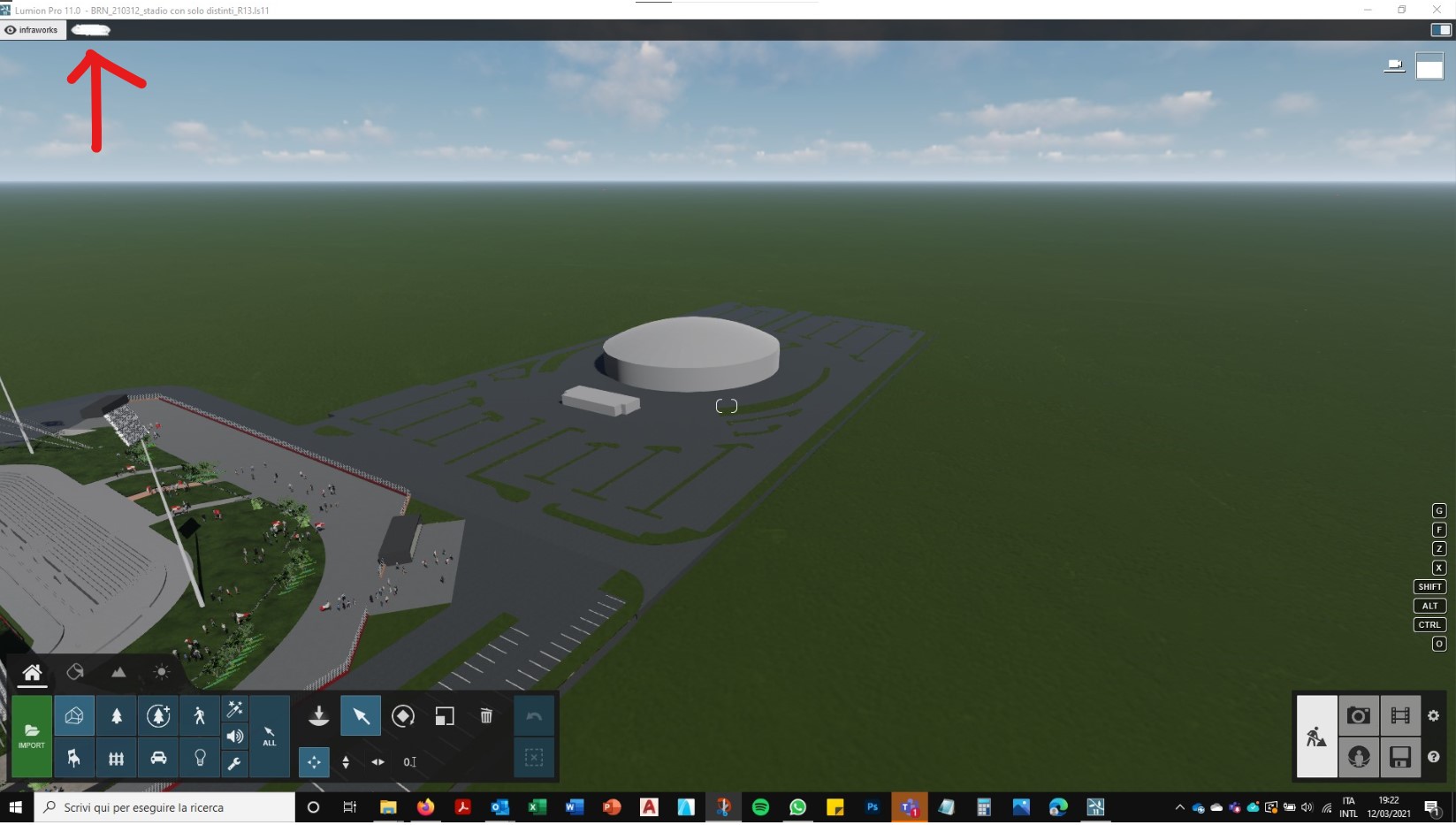
Task: Open the Save floppy disk menu
Action: tap(1400, 757)
